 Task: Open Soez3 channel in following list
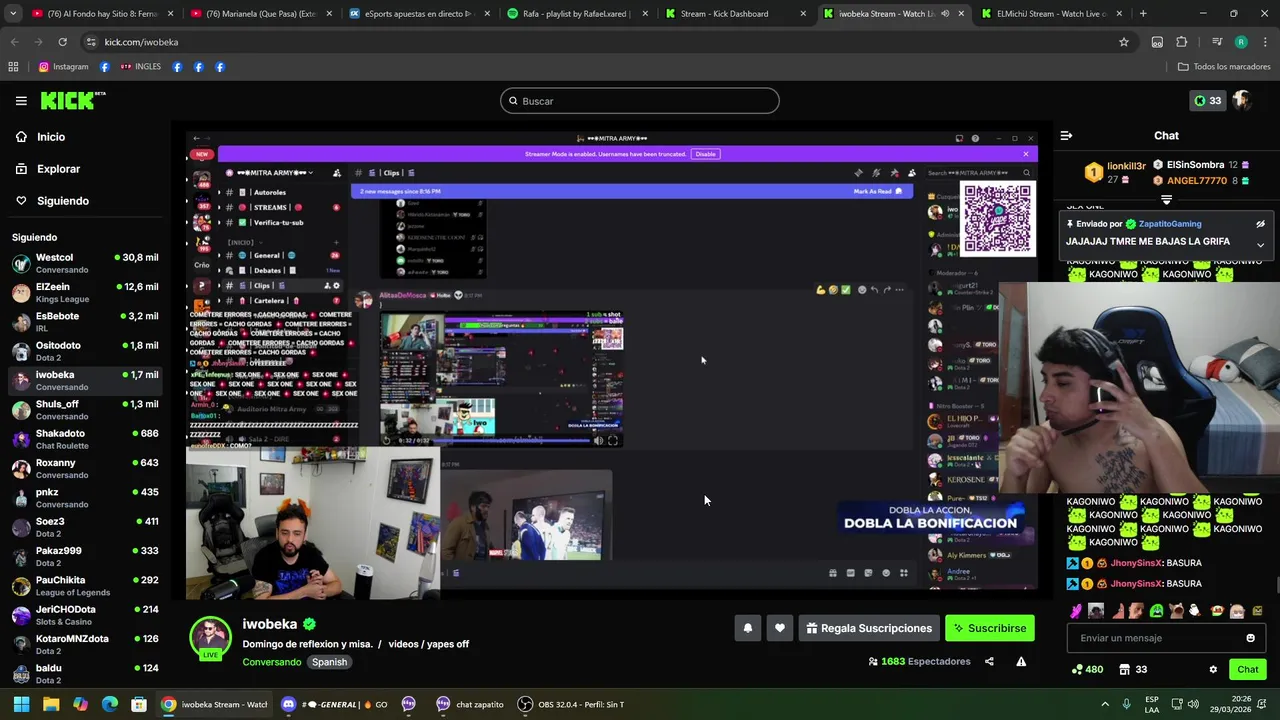click(85, 527)
